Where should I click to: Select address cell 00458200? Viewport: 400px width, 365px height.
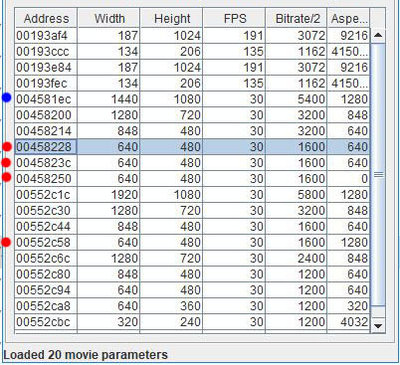46,115
